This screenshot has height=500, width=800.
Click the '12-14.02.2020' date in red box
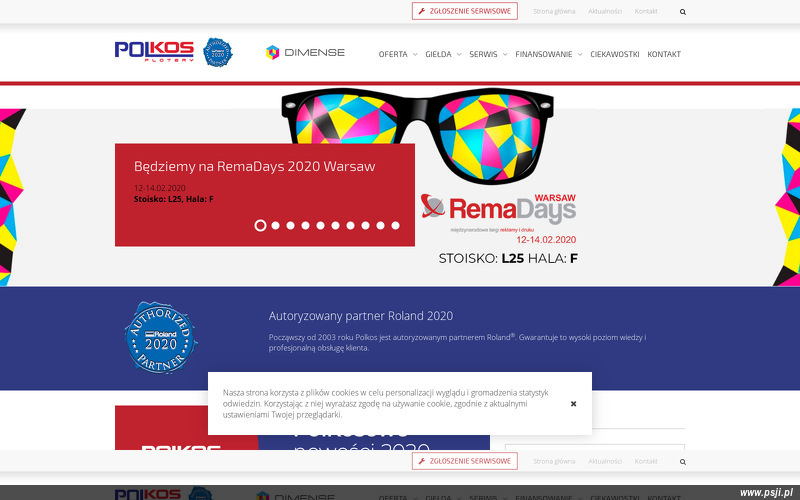[x=160, y=188]
